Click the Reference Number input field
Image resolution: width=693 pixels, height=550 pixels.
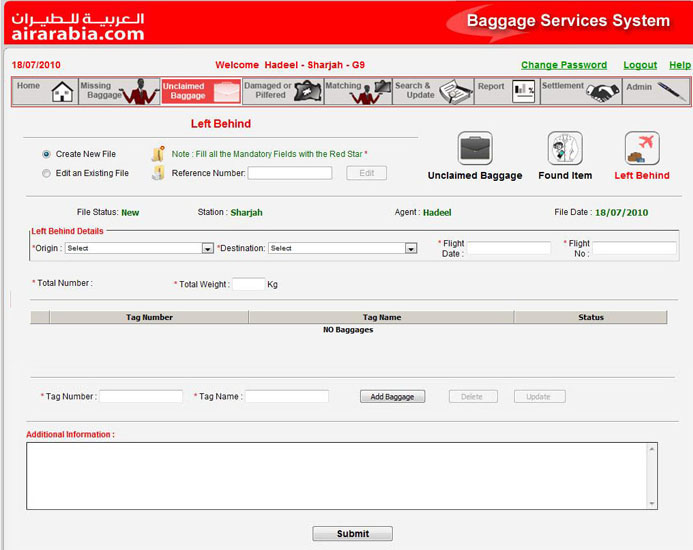tap(289, 173)
